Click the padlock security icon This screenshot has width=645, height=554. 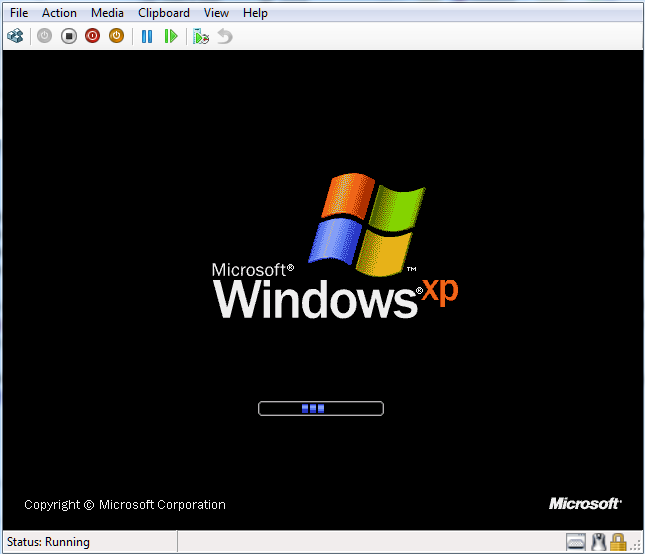click(618, 542)
